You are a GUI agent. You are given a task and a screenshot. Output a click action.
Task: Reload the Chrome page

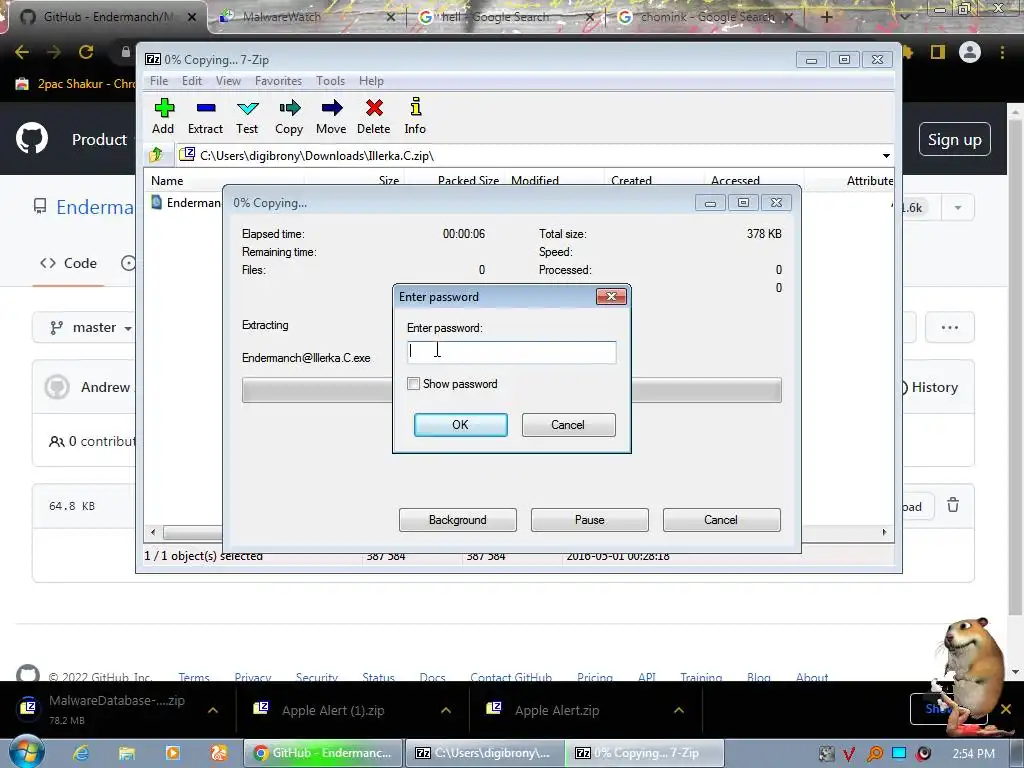tap(86, 52)
